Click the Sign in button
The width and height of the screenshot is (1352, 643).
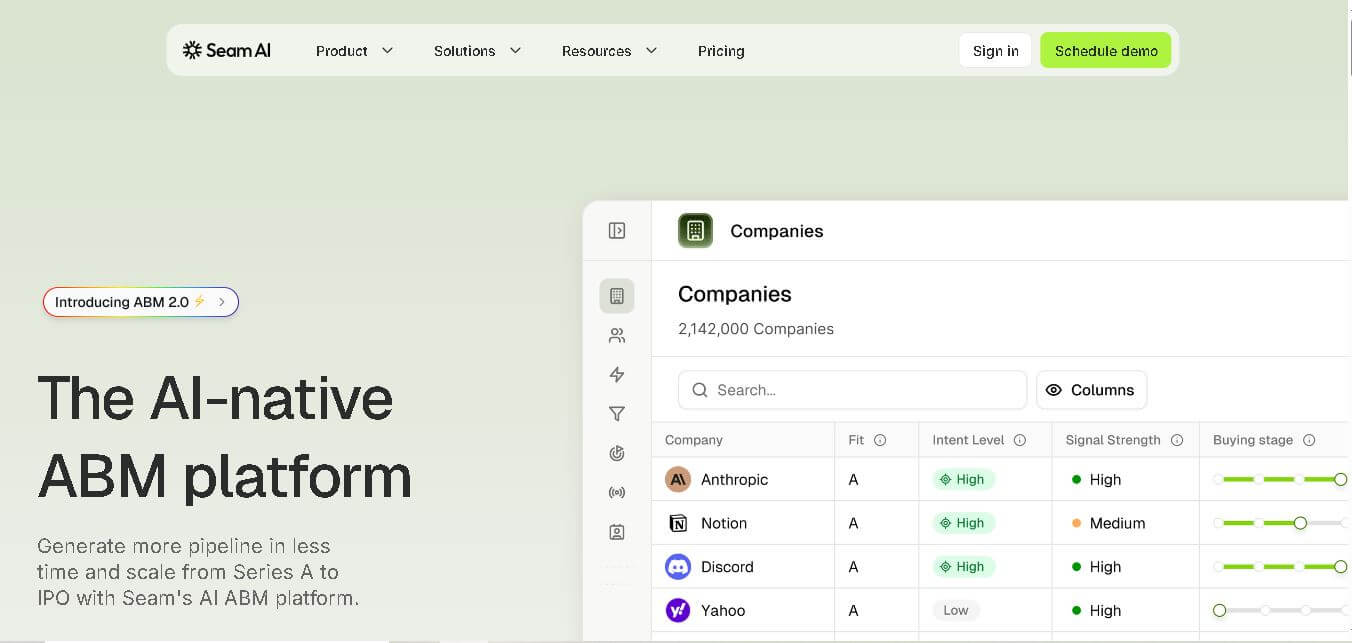pyautogui.click(x=996, y=51)
